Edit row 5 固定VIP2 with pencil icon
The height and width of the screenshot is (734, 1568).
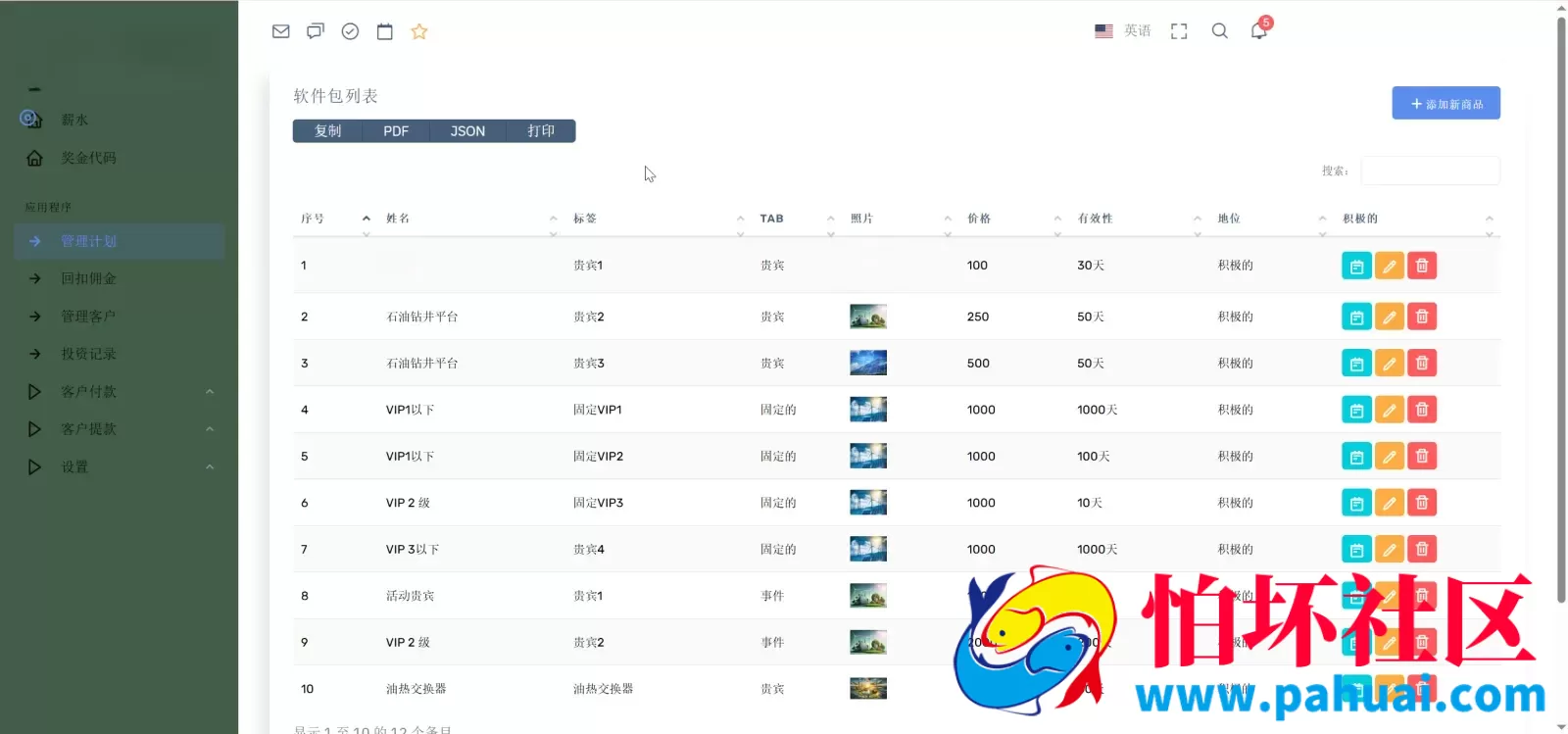[x=1390, y=457]
